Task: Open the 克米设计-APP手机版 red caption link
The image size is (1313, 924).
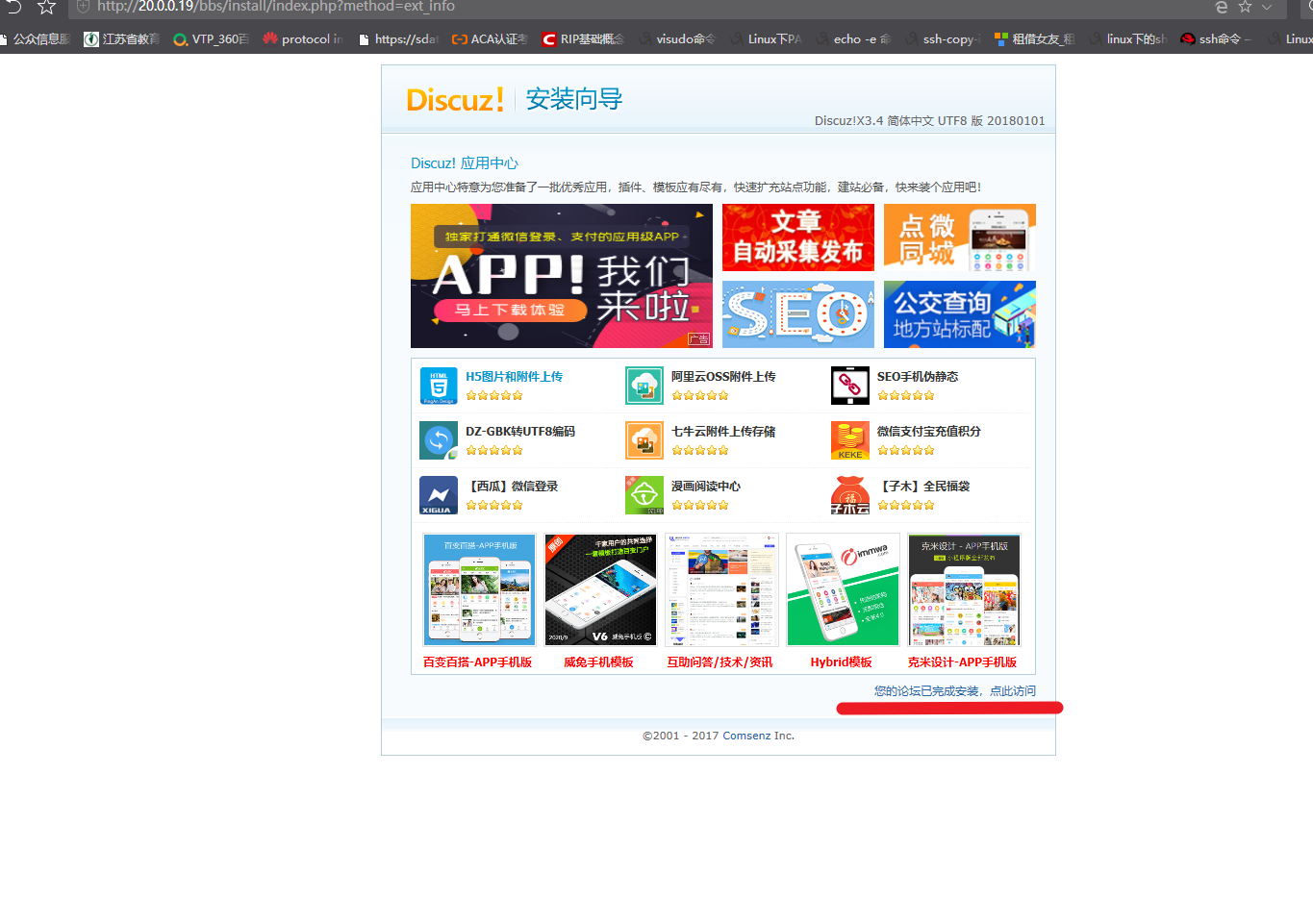Action: (x=963, y=662)
